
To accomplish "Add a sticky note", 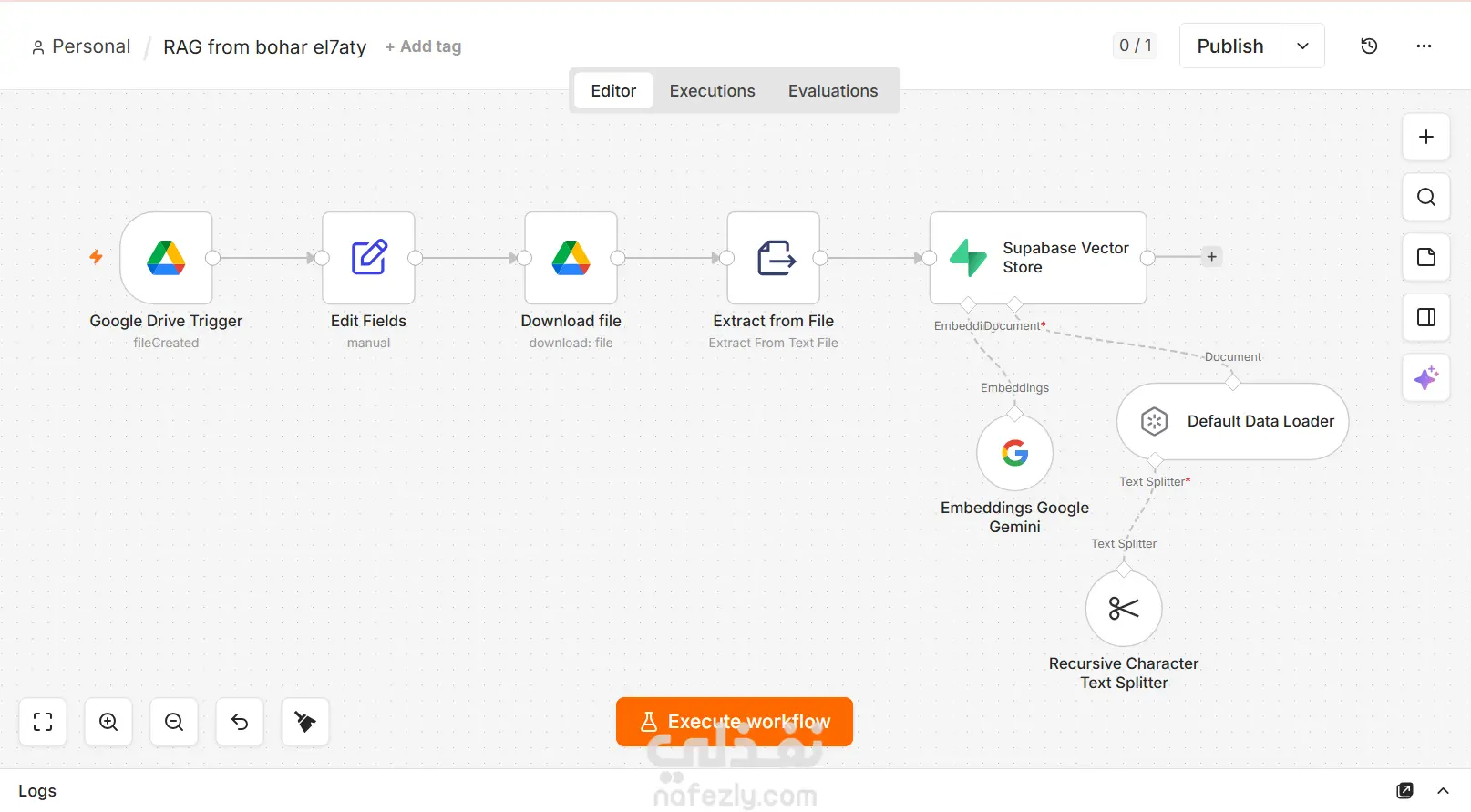I will point(1426,257).
